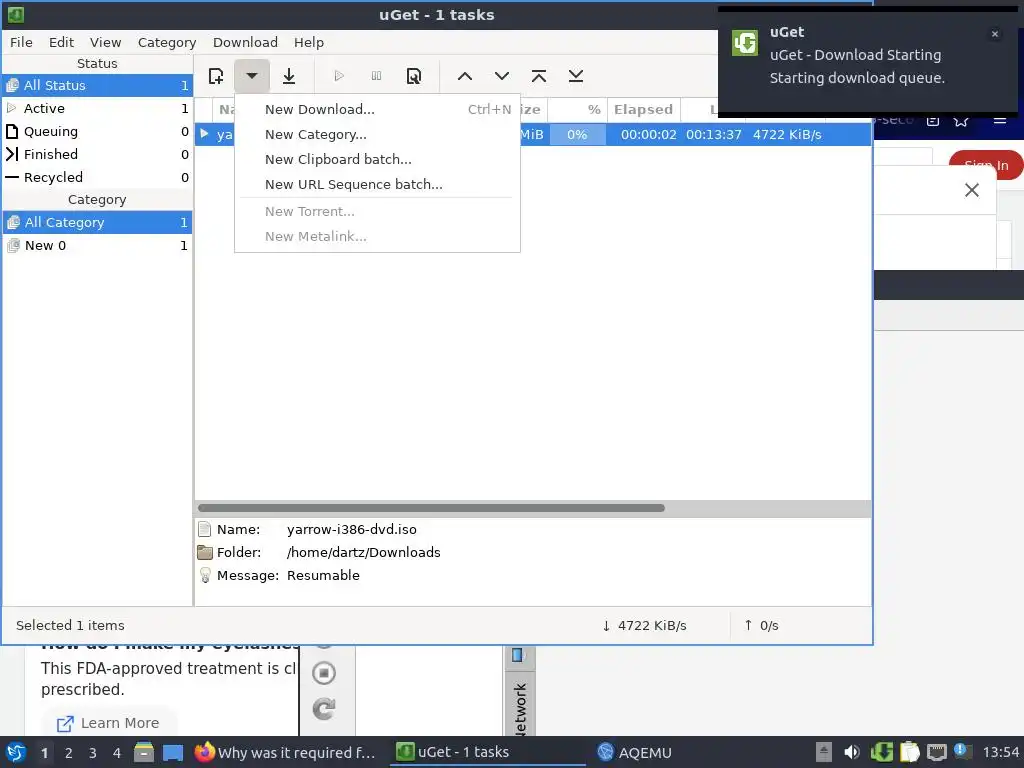Click the horizontal scrollbar of download list
Screen dimensions: 1024x768
point(431,508)
